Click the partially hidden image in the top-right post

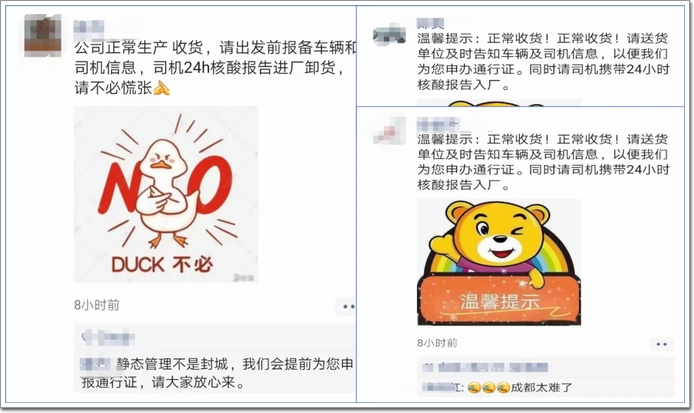click(499, 103)
